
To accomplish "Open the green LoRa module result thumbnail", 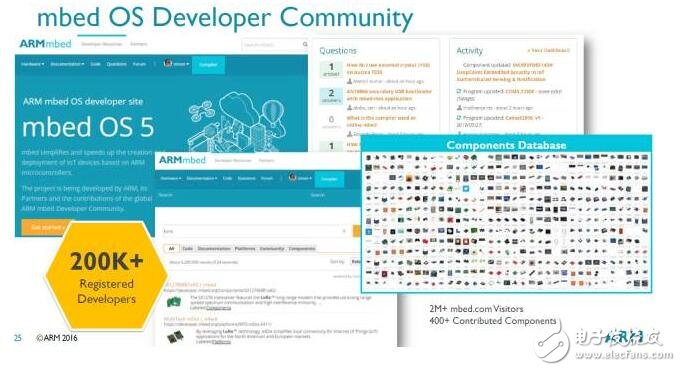I will 174,301.
